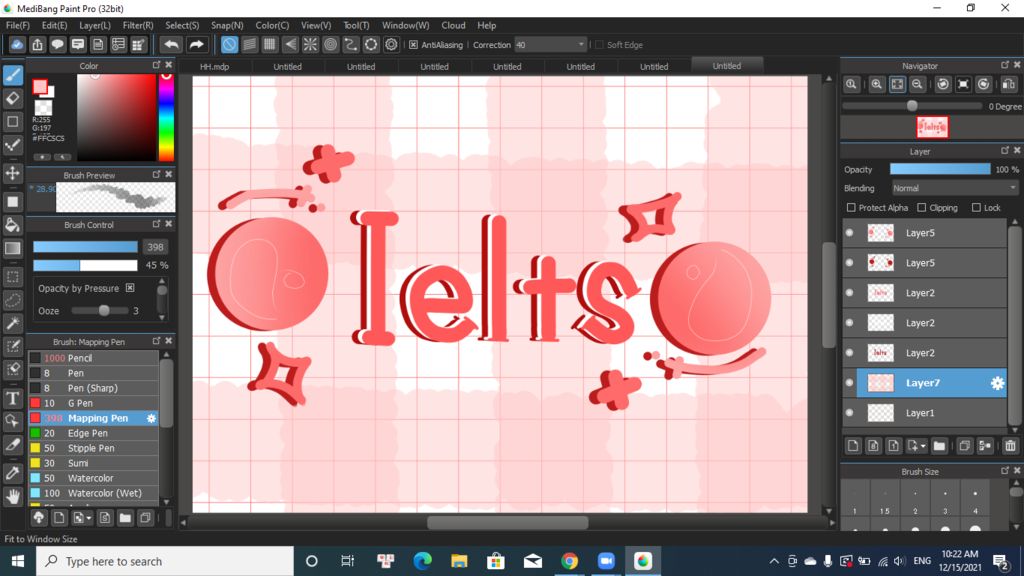1024x576 pixels.
Task: Click Brush list scroll down arrow
Action: click(x=167, y=502)
